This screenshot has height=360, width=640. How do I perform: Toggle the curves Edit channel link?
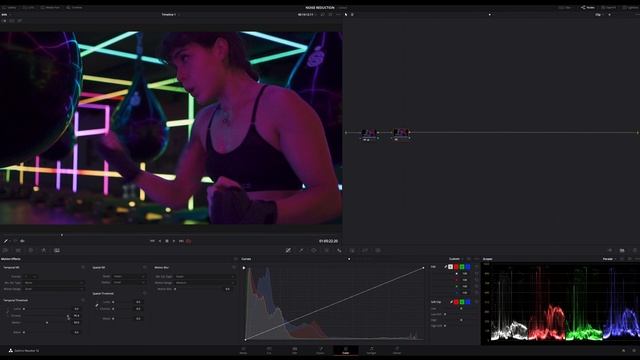[x=446, y=267]
